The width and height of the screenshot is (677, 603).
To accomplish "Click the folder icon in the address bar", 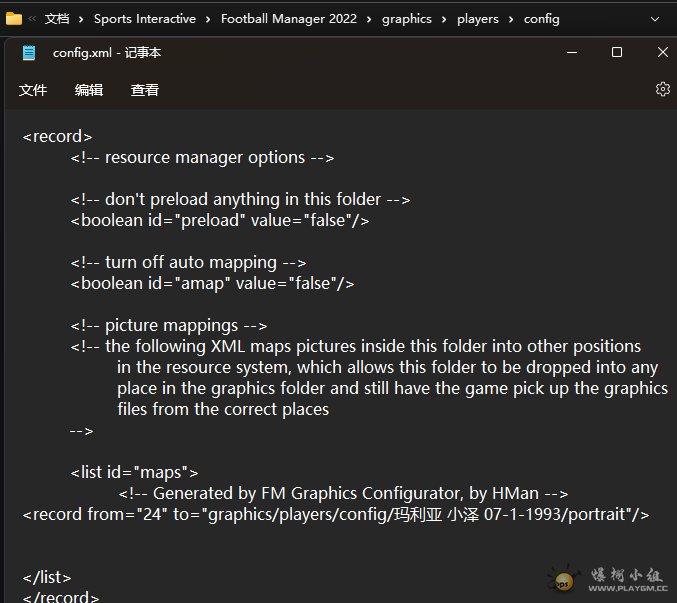I will [13, 19].
